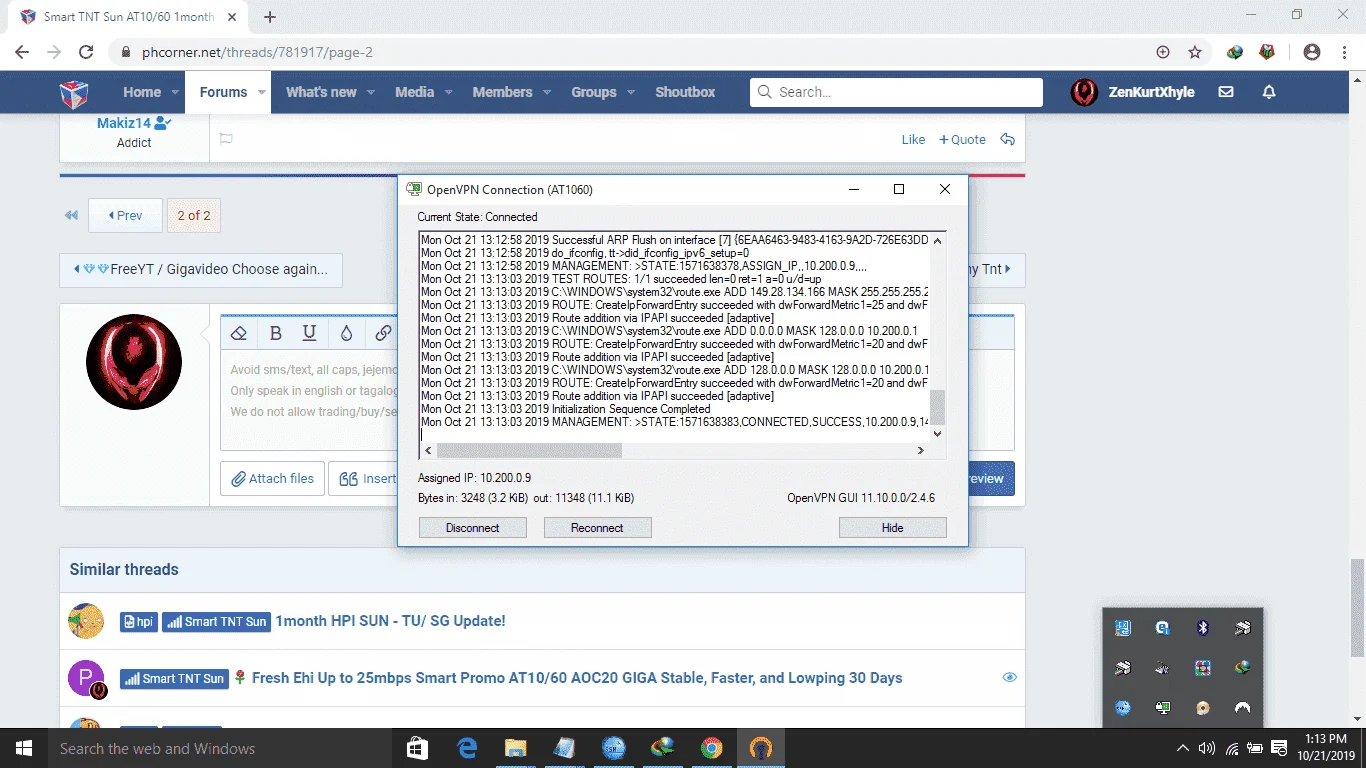Like the Makiz14 post
The image size is (1366, 768).
(x=913, y=140)
